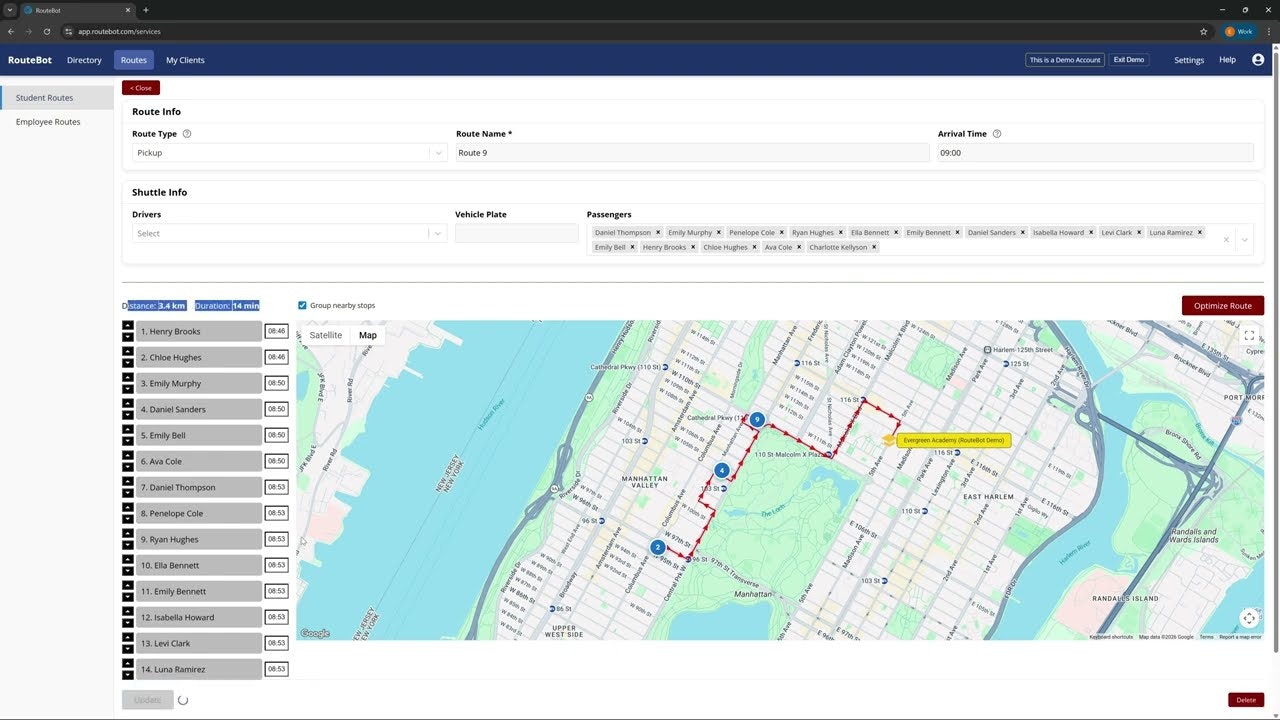Click RouteBot logo link
The width and height of the screenshot is (1280, 720).
click(30, 60)
